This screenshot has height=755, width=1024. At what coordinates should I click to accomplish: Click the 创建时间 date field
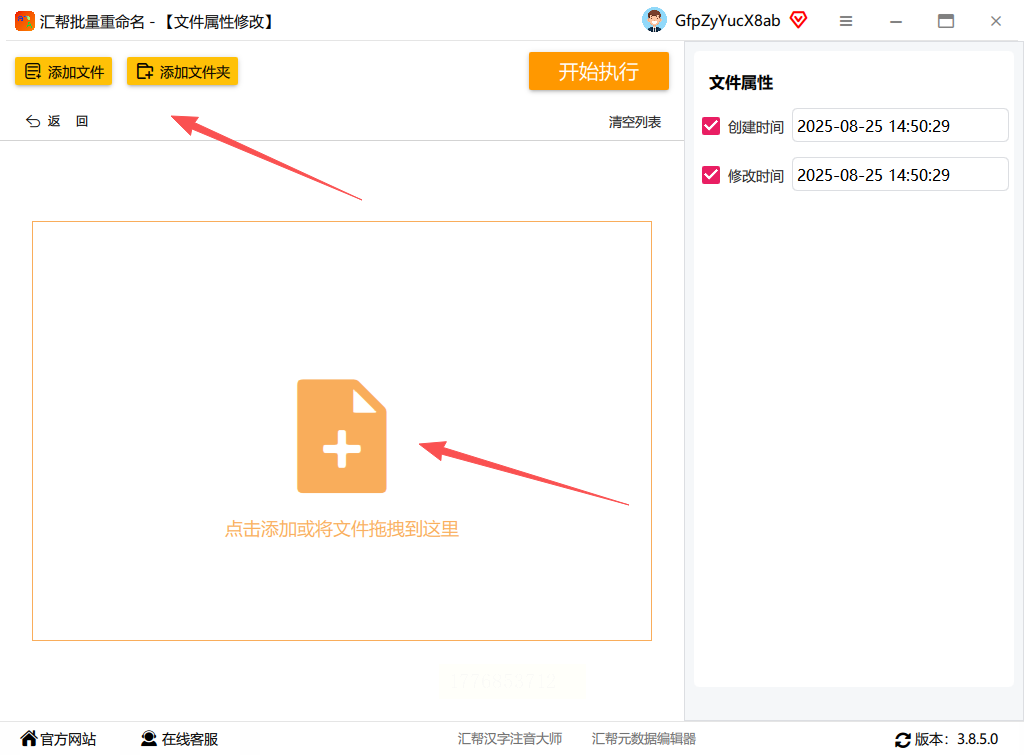[900, 125]
